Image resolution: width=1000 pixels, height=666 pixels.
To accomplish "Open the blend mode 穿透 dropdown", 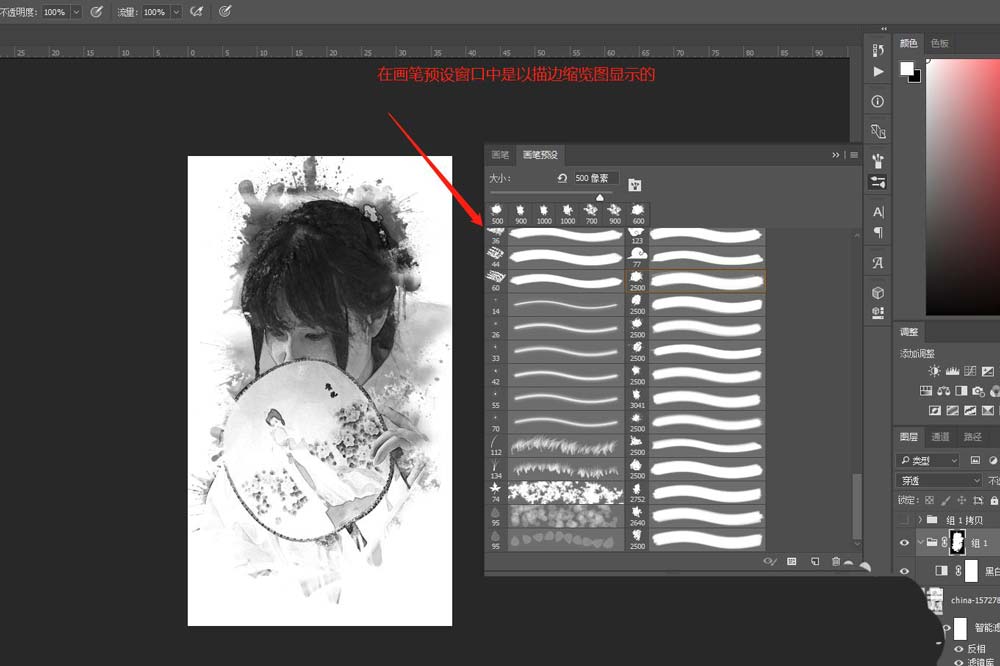I will pyautogui.click(x=939, y=480).
